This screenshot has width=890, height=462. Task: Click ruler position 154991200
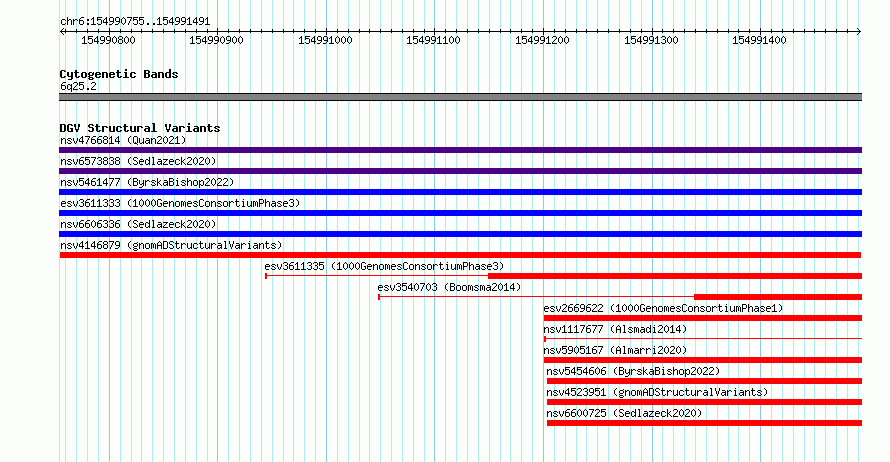point(542,40)
